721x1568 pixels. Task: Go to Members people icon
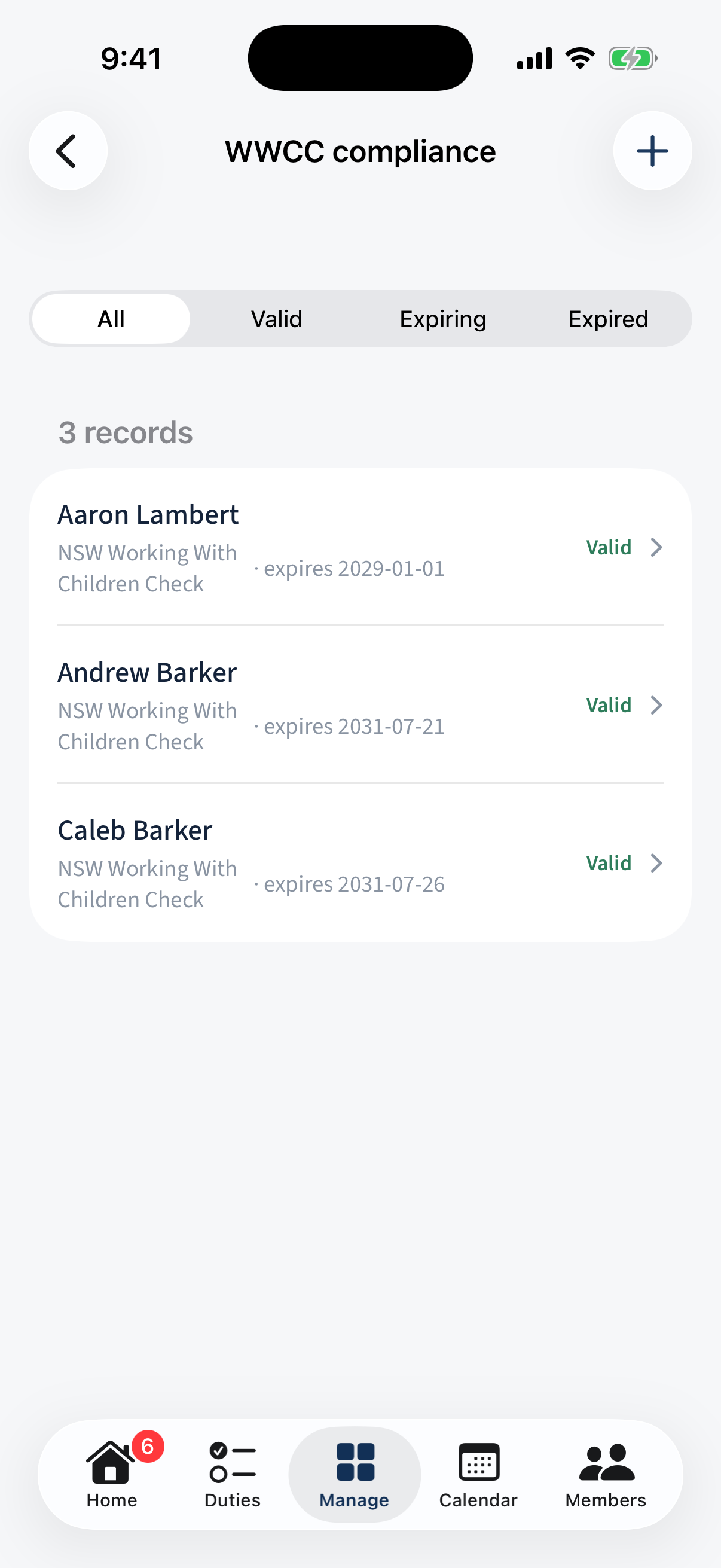[606, 1462]
